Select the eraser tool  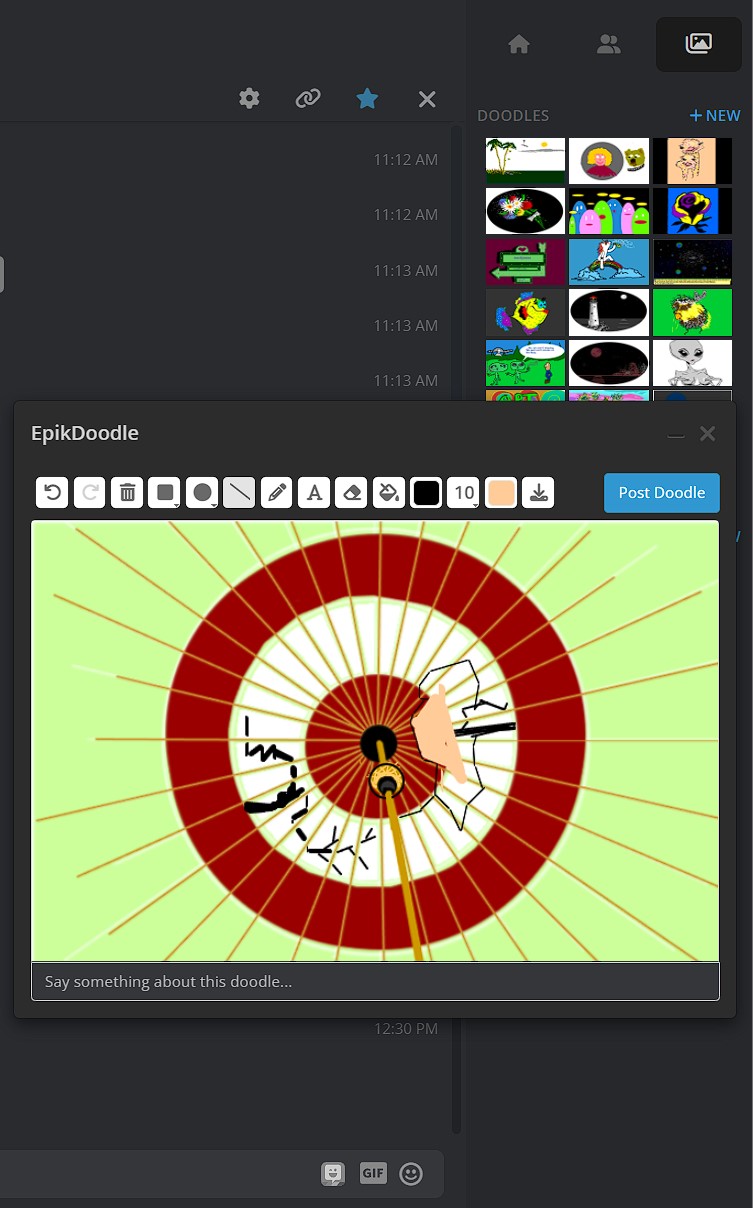tap(351, 492)
